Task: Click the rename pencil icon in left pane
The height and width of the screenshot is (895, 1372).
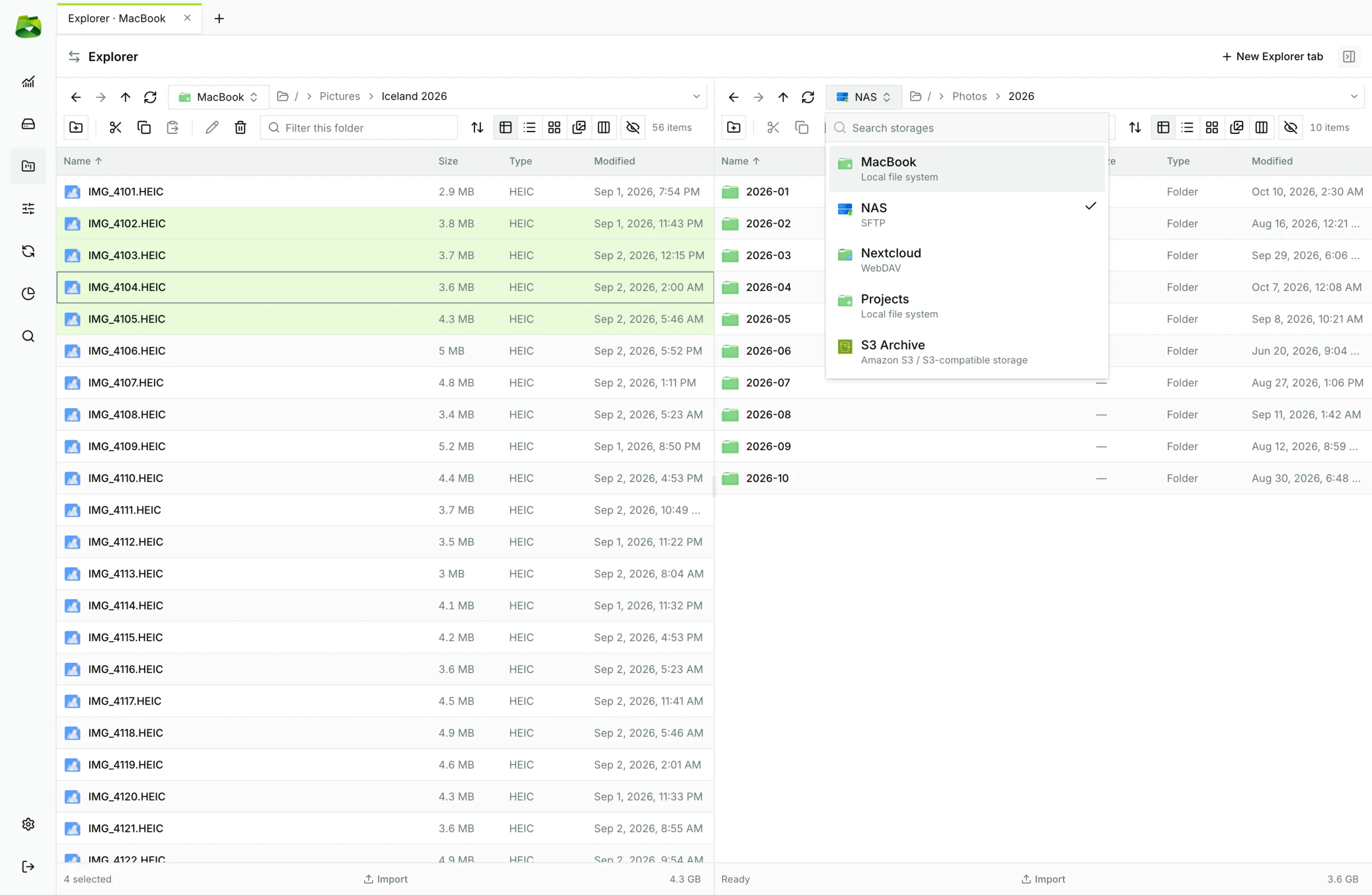Action: [212, 128]
